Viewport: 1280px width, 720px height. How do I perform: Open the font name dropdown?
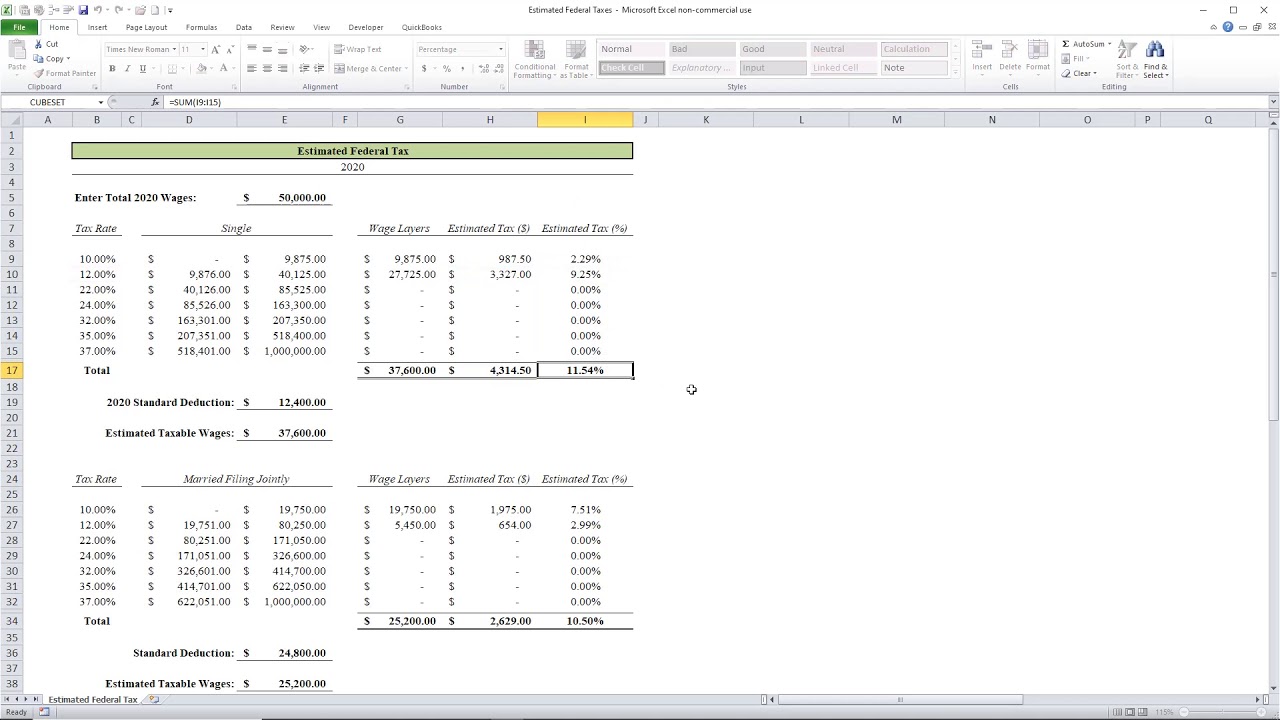174,49
